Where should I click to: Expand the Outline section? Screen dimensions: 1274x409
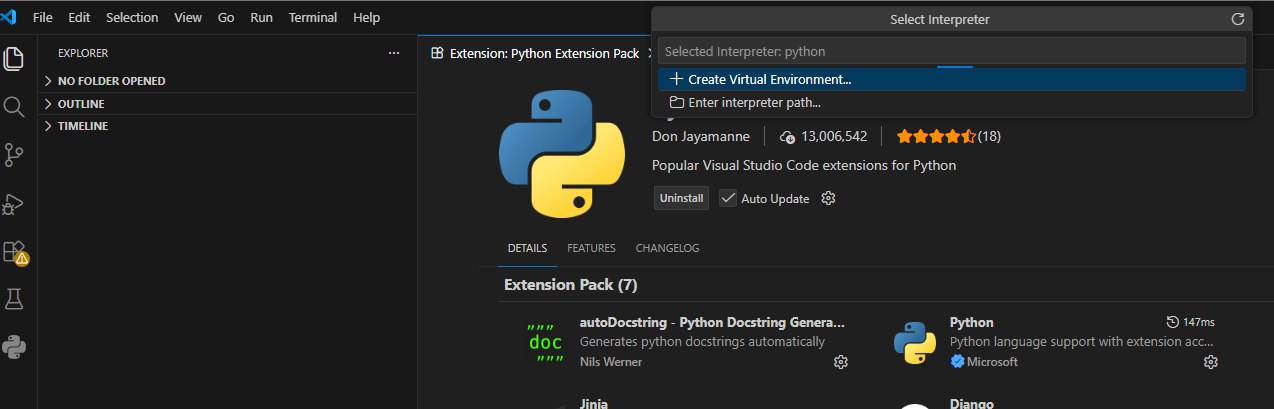point(80,104)
